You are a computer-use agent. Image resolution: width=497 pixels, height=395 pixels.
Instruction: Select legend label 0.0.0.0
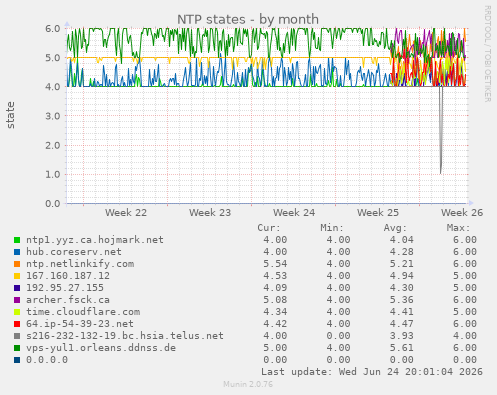pyautogui.click(x=47, y=360)
